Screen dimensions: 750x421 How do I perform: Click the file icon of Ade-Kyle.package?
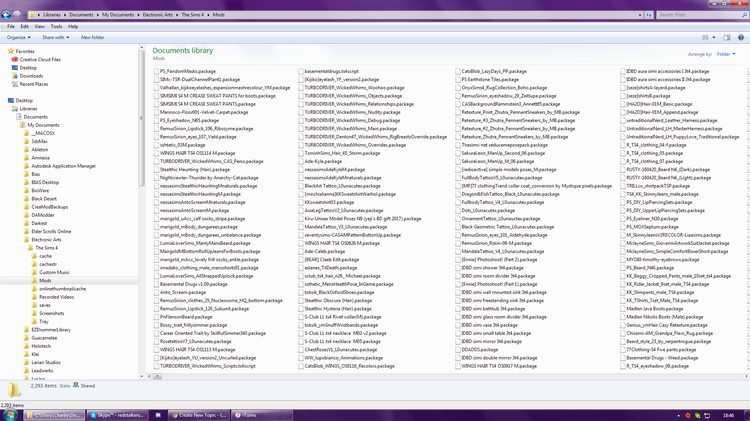pyautogui.click(x=301, y=161)
